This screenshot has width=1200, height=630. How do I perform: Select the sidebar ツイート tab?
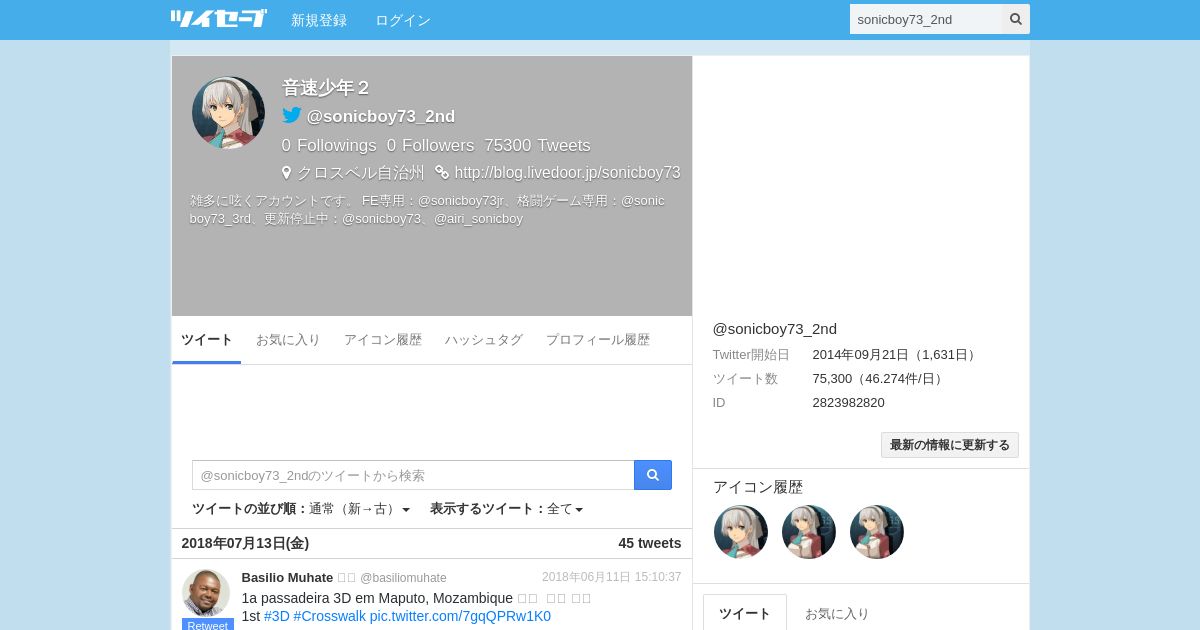pos(745,613)
